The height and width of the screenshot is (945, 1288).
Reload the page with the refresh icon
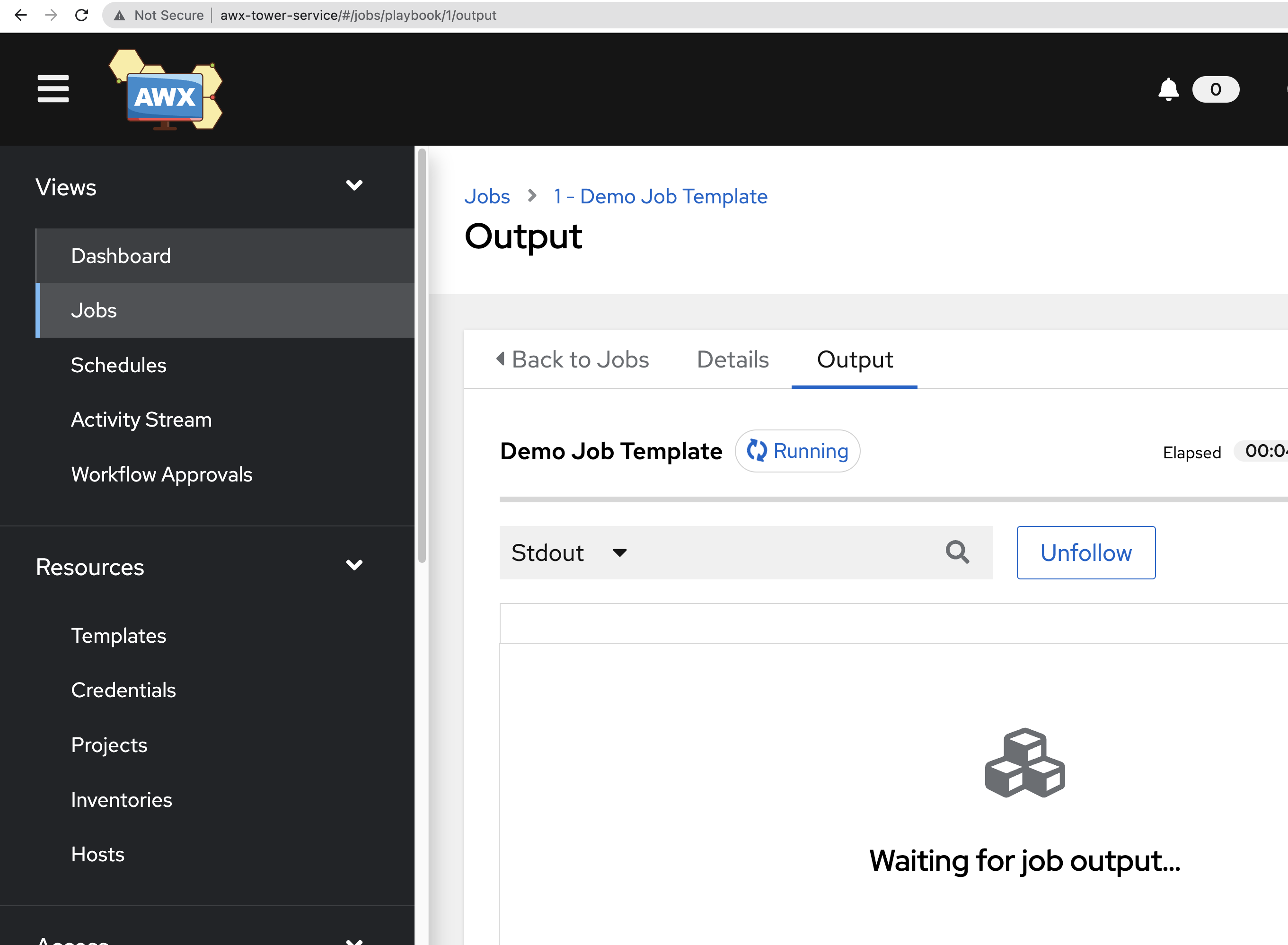point(81,15)
